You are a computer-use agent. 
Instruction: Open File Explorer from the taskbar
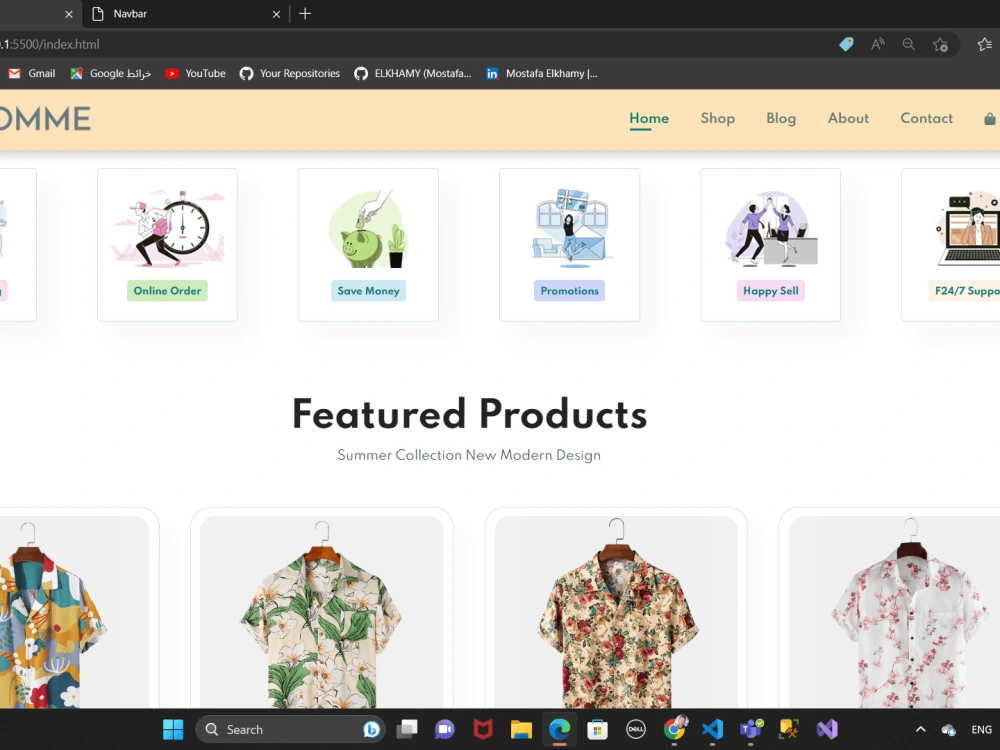[521, 729]
